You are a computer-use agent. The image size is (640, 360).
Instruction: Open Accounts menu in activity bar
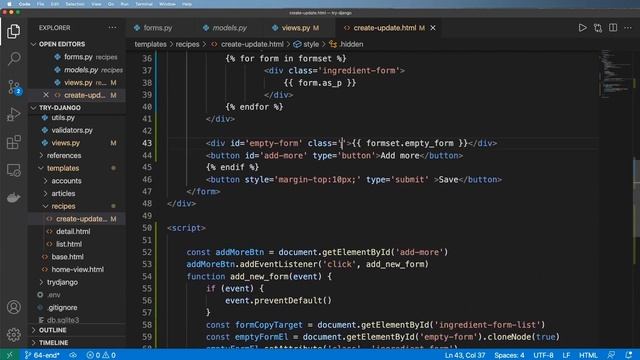13,307
